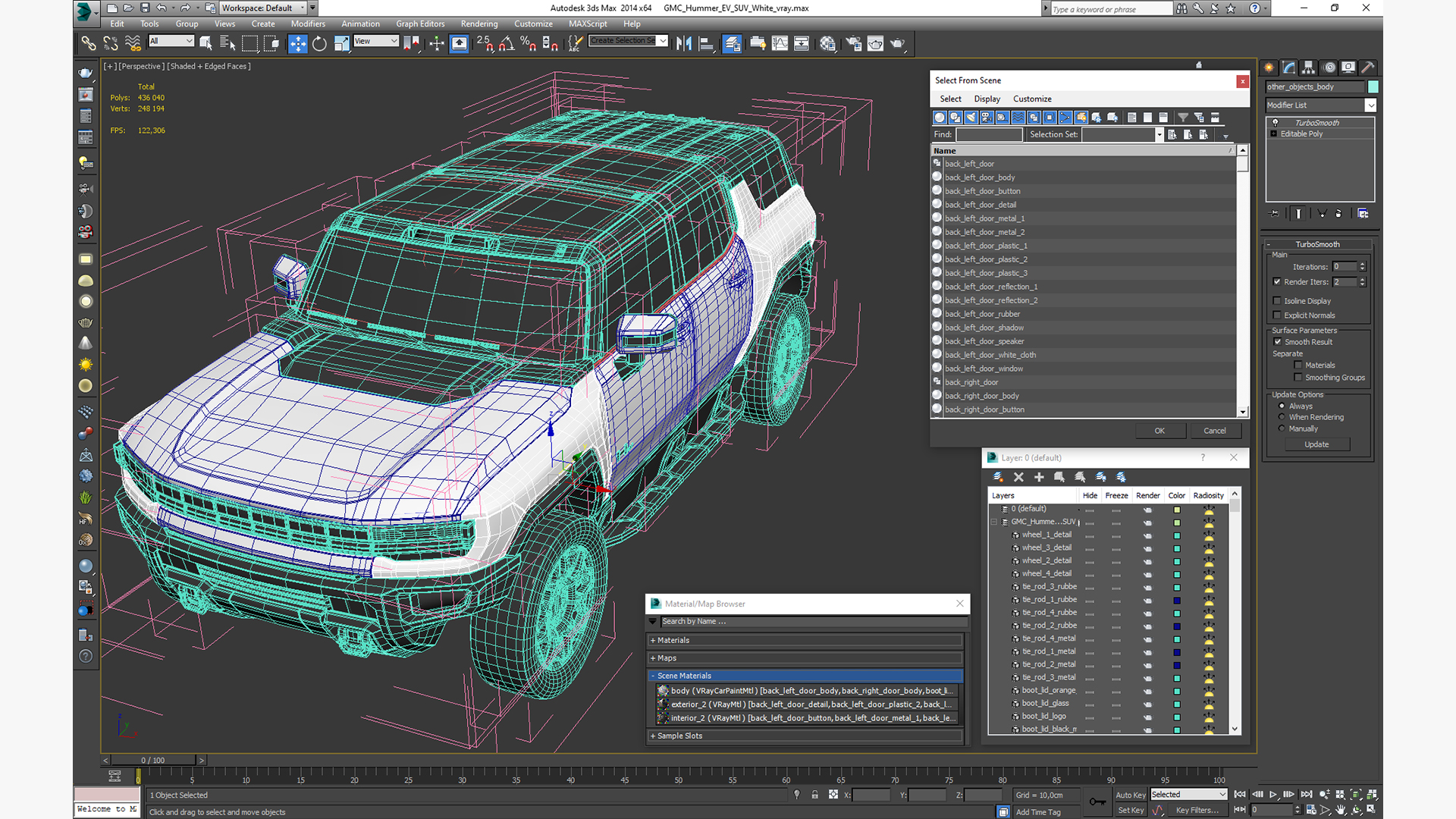Toggle Render Iters checkbox in TurboSmooth

(x=1277, y=281)
